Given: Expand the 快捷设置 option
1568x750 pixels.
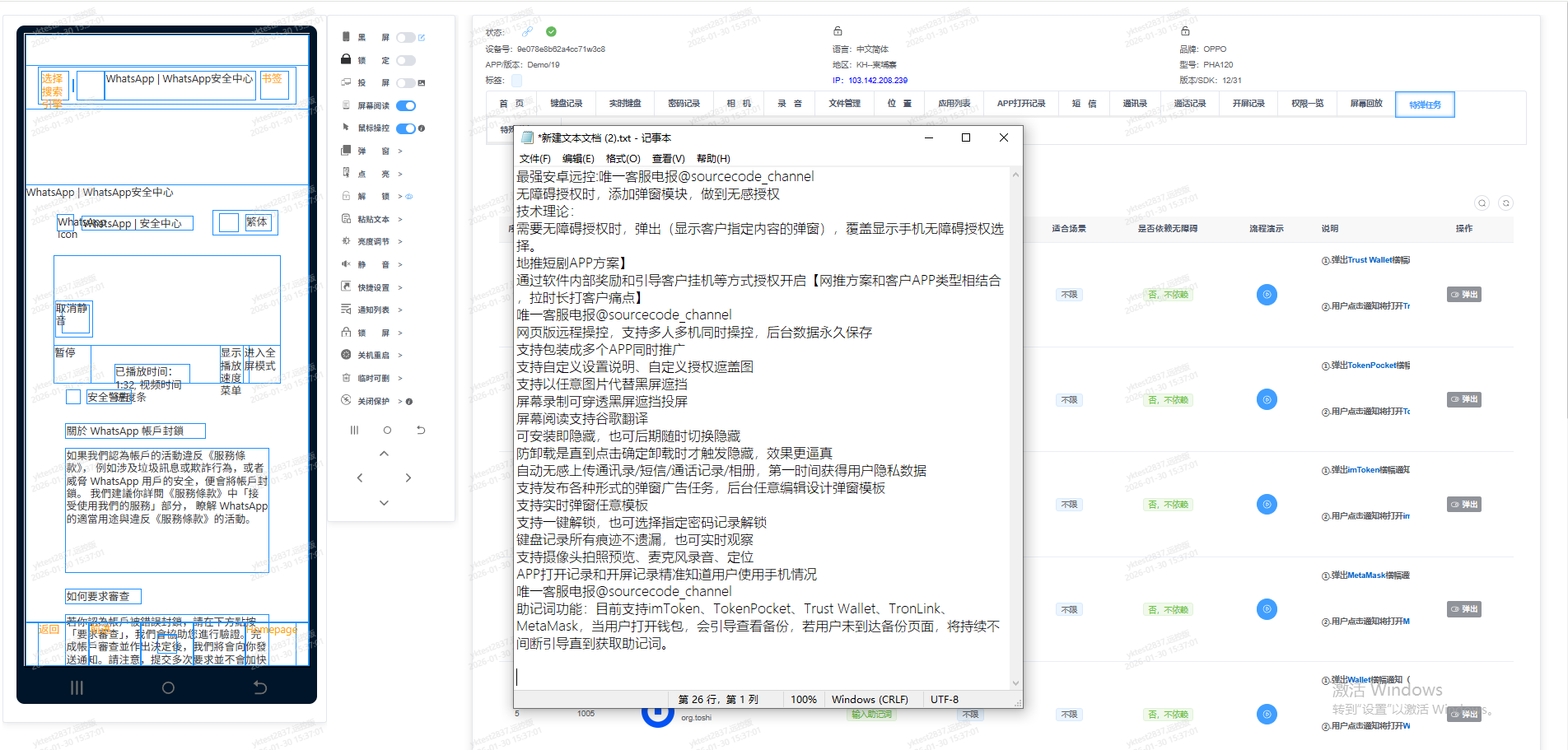Looking at the screenshot, I should coord(400,288).
